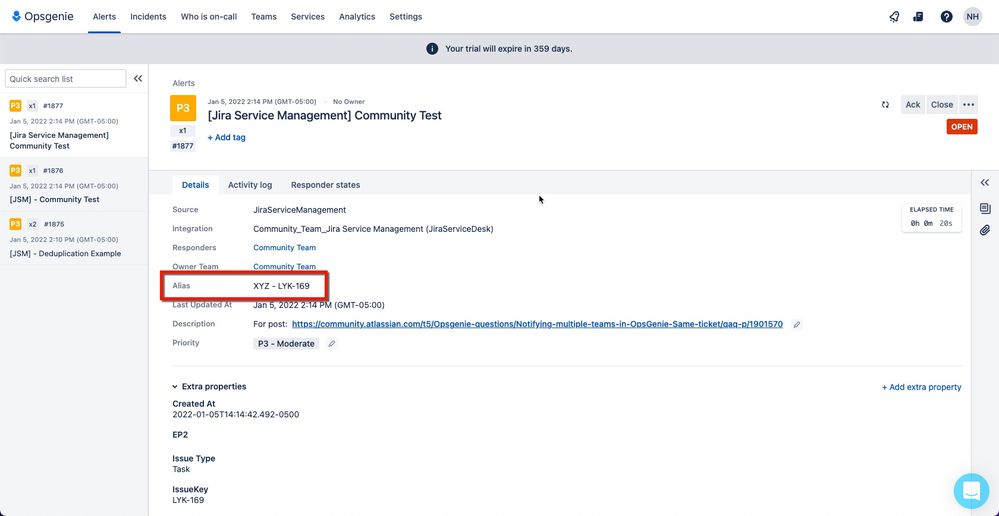
Task: Open the Analytics menu
Action: pos(357,17)
